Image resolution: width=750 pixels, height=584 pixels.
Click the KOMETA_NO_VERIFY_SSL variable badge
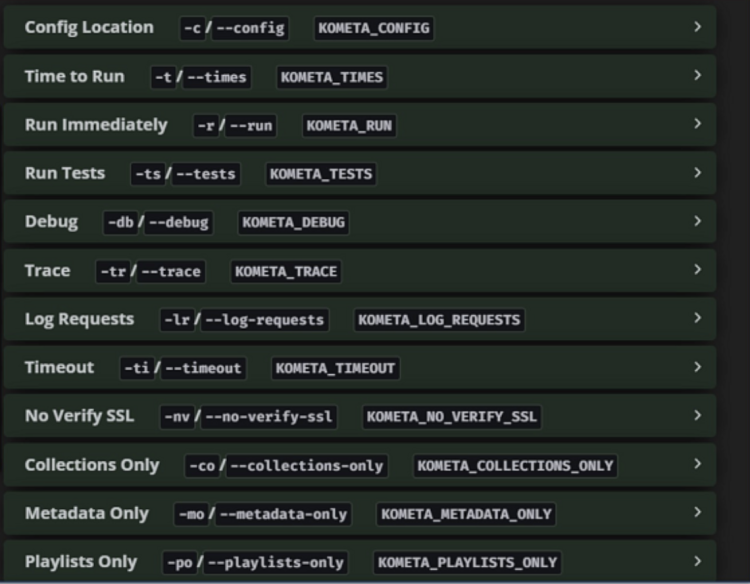click(x=451, y=417)
